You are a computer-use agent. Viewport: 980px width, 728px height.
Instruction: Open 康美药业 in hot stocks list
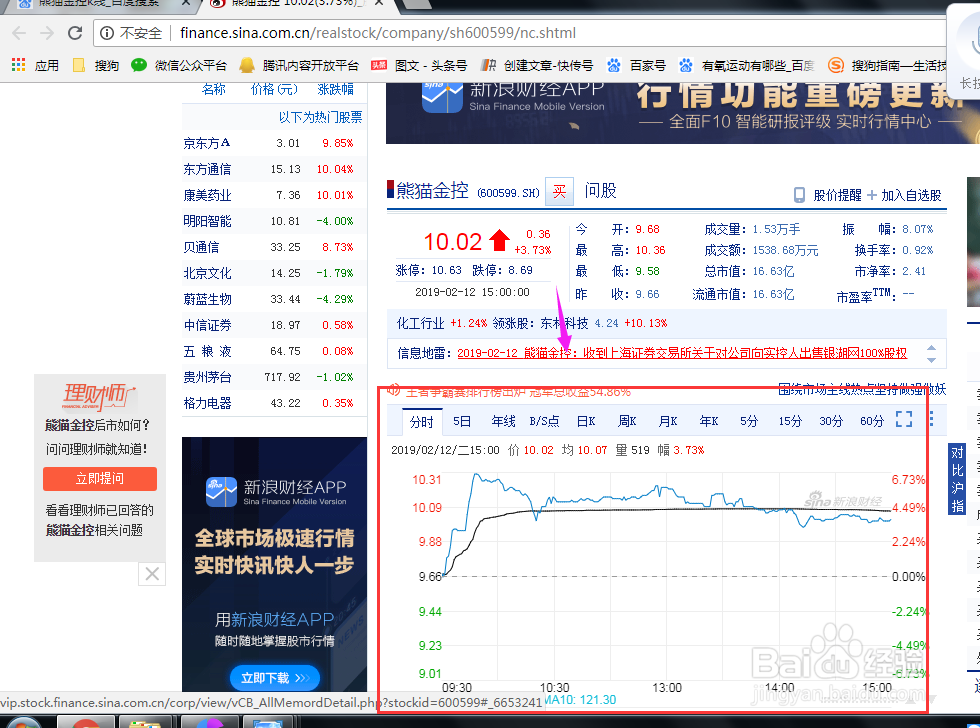pos(207,196)
